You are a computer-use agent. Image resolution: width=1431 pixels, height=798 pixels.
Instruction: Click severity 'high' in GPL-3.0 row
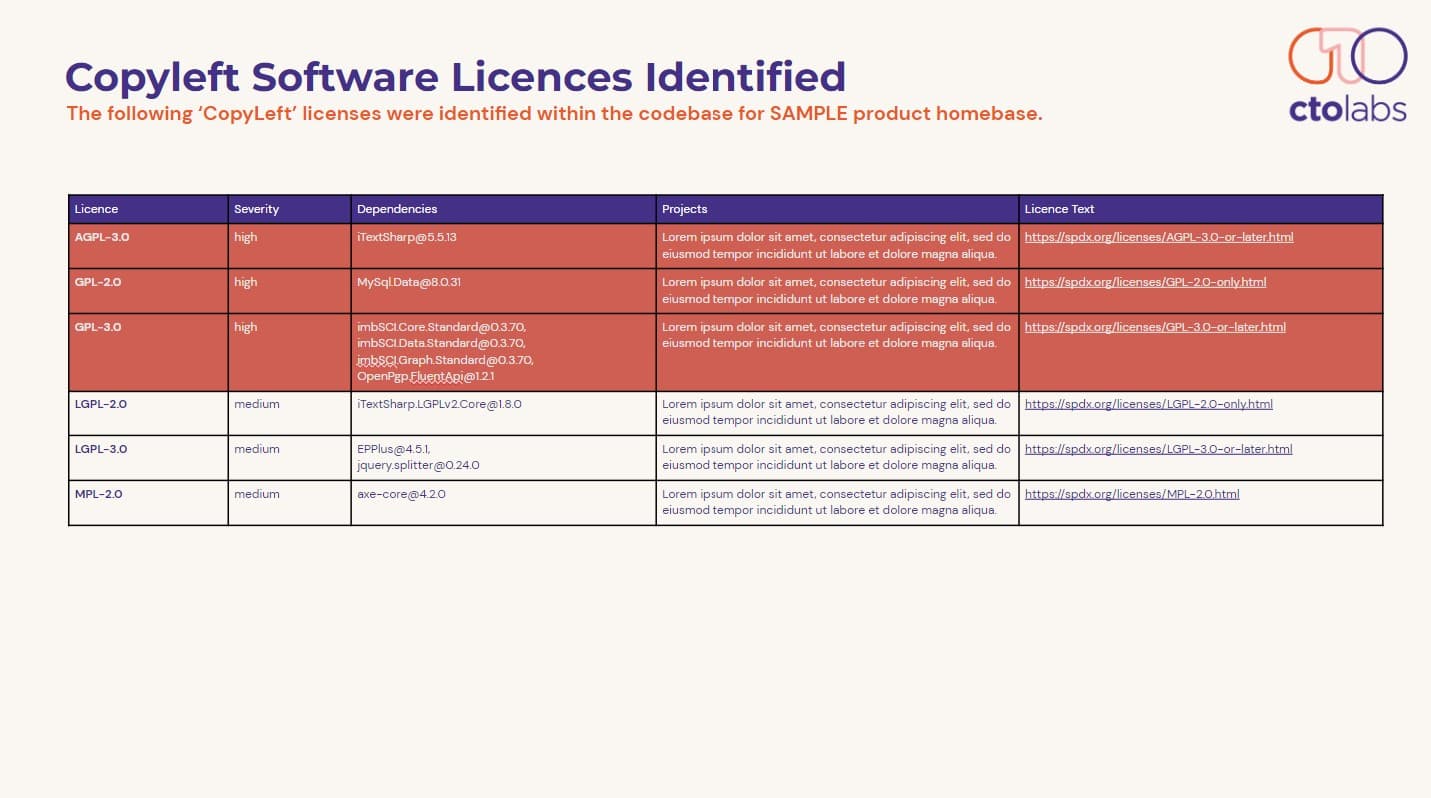tap(245, 327)
